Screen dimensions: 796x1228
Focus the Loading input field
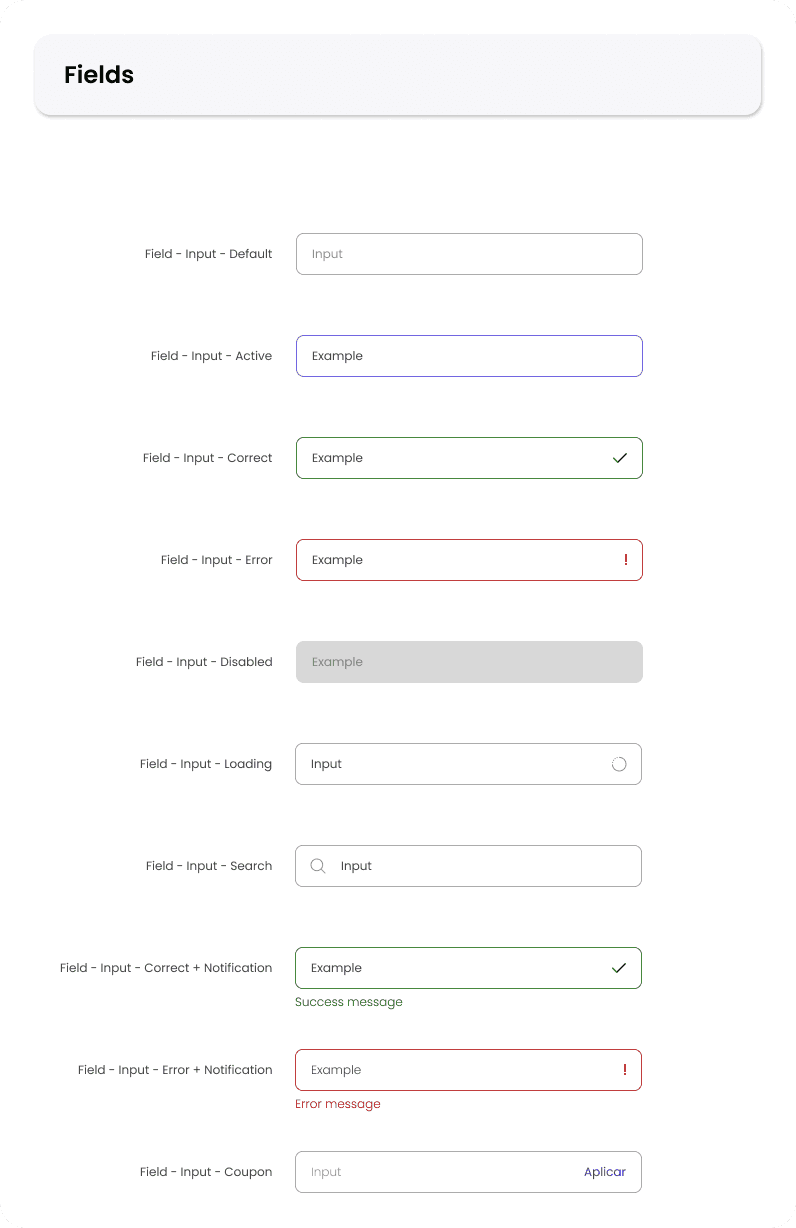(468, 764)
